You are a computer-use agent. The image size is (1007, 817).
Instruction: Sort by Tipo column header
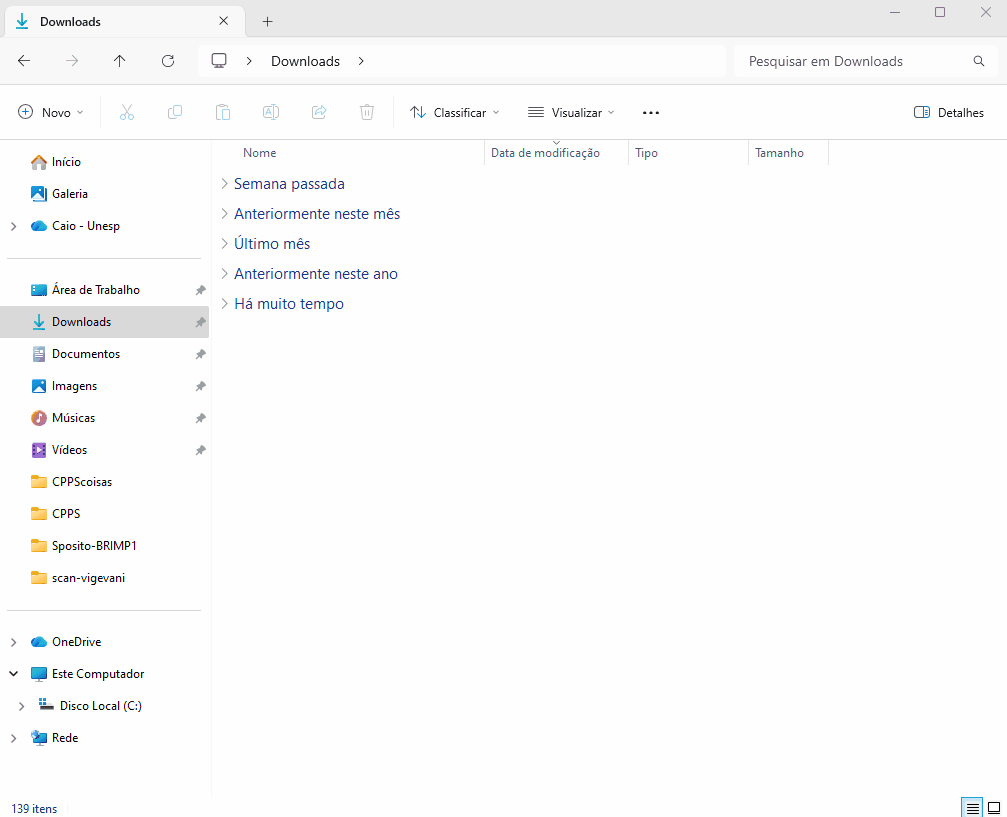coord(646,153)
